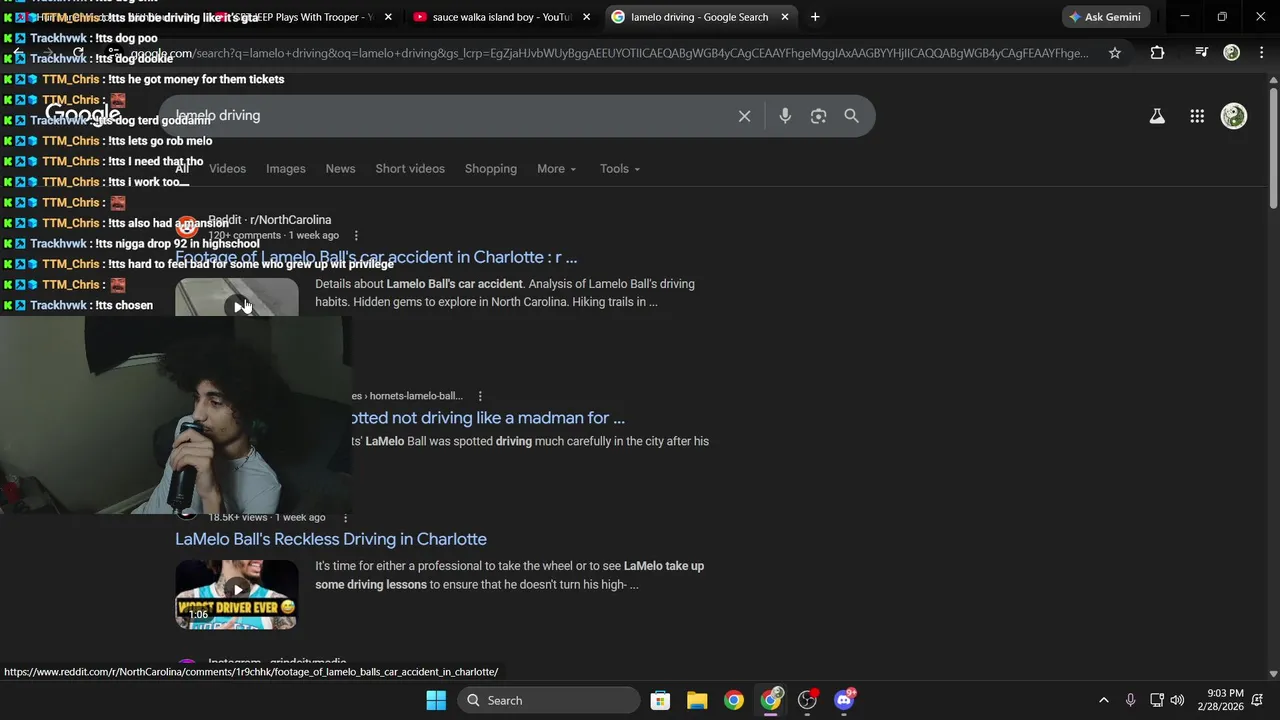This screenshot has height=720, width=1280.
Task: Open the Chrome three-dot menu
Action: [x=1262, y=53]
